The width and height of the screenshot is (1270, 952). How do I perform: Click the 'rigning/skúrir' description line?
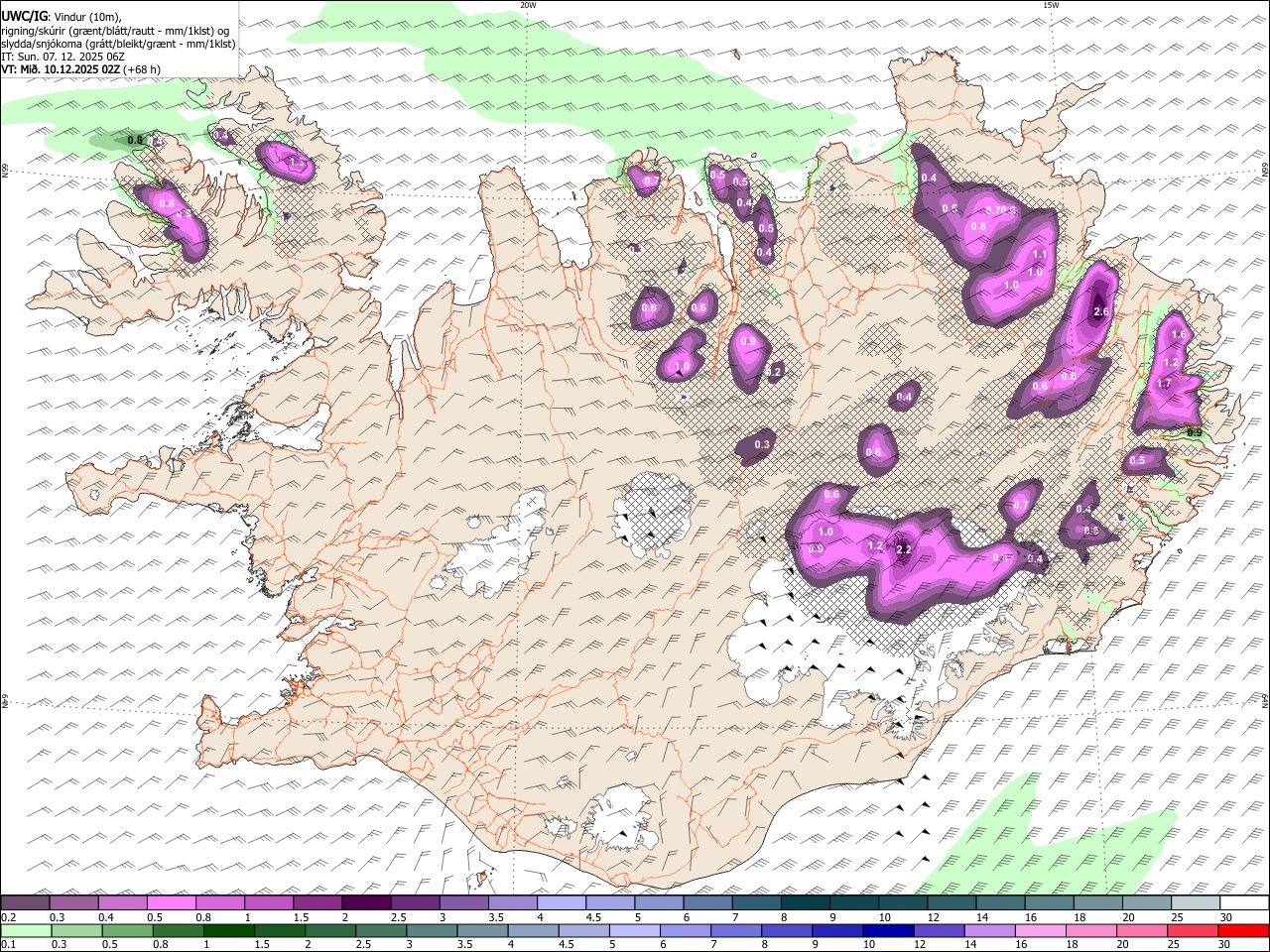[x=115, y=31]
